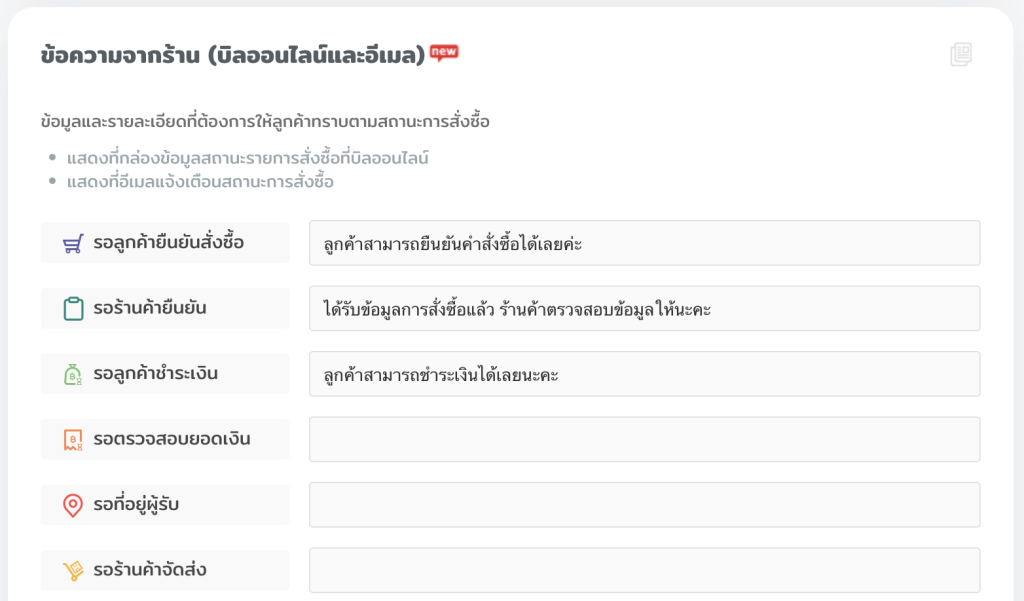This screenshot has width=1024, height=601.
Task: Edit the รอร้านค้ายืนยัน message text box
Action: pyautogui.click(x=644, y=309)
